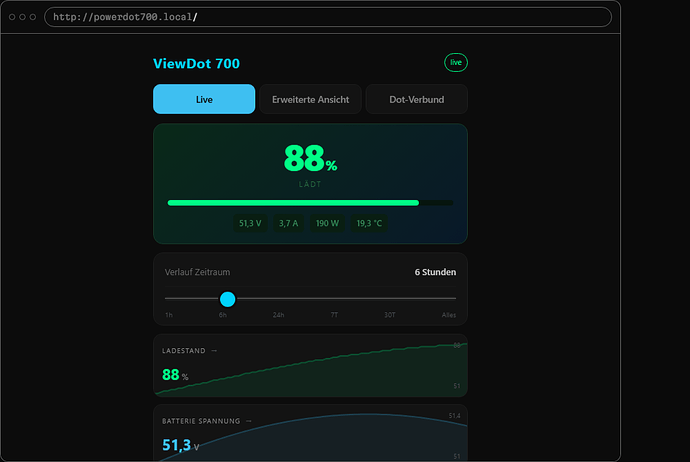
Task: Select the 7T tick on slider
Action: pyautogui.click(x=334, y=315)
